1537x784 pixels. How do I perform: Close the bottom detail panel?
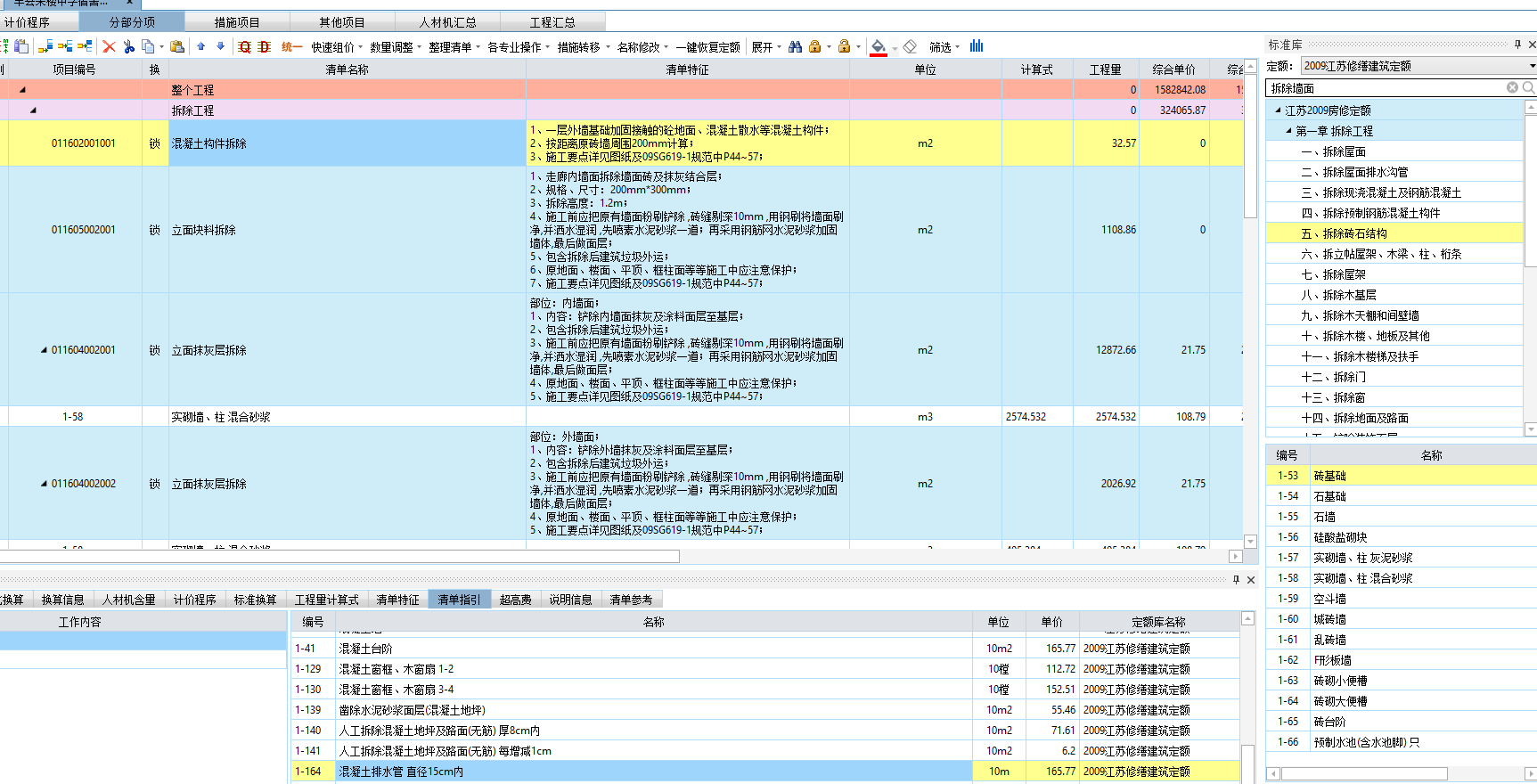click(x=1251, y=579)
